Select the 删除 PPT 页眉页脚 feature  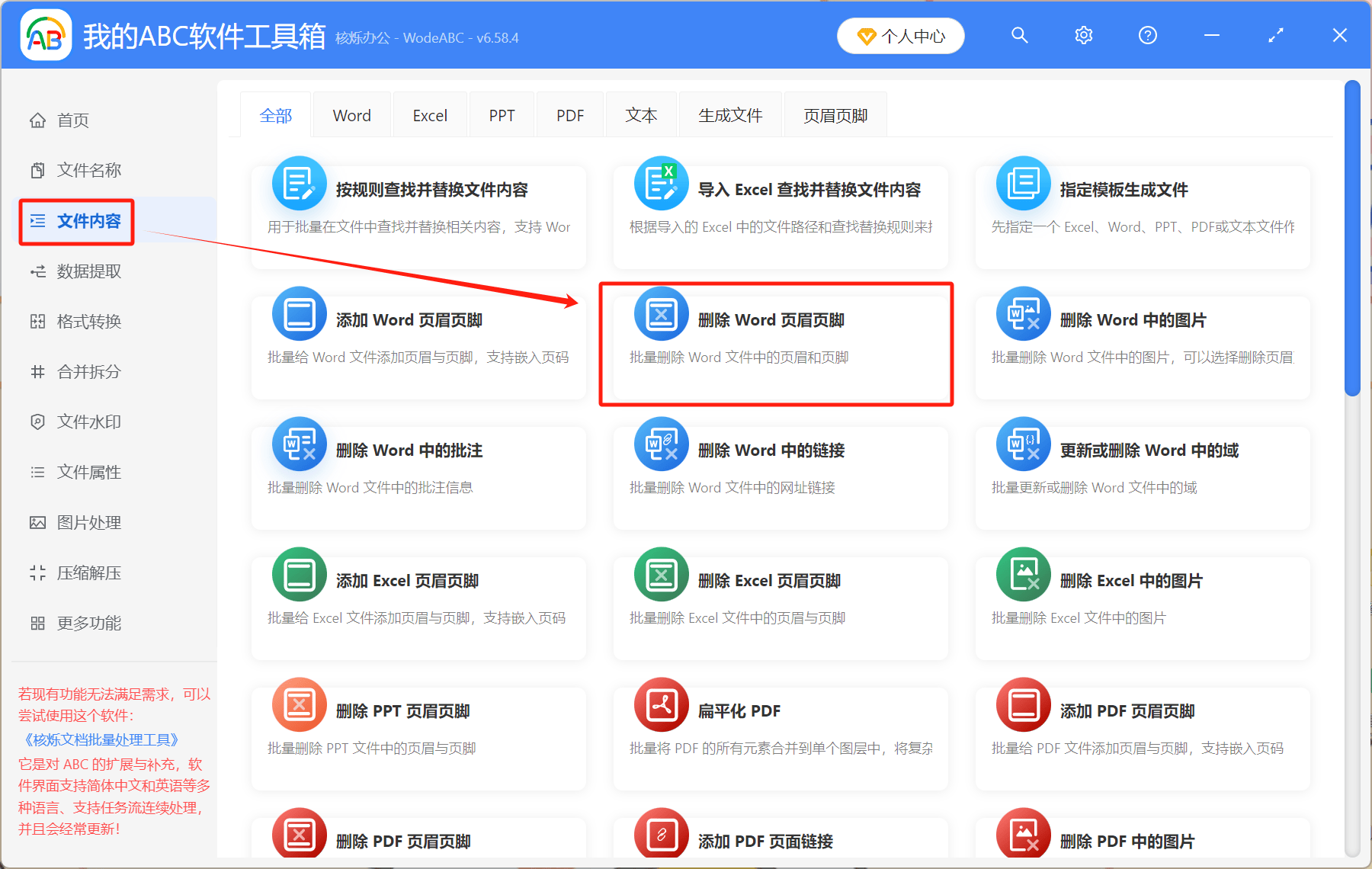click(418, 732)
